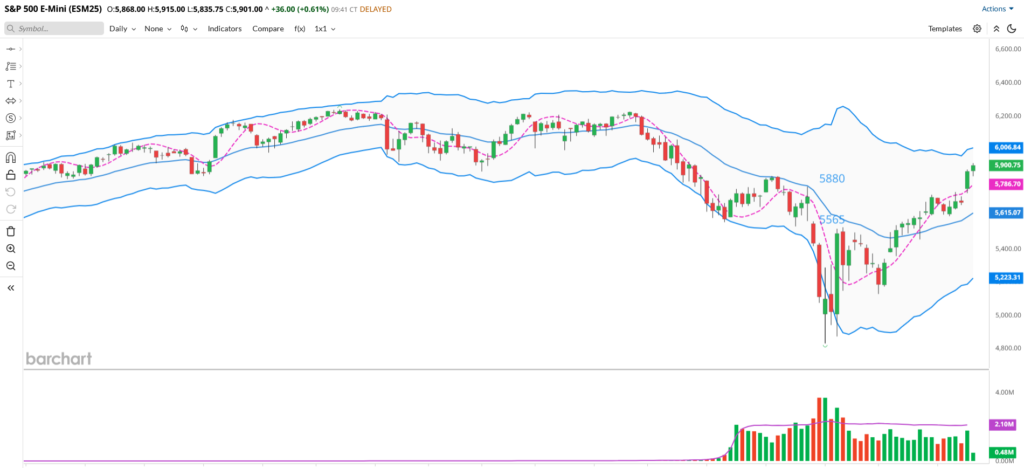Open the Compare menu

click(x=268, y=29)
